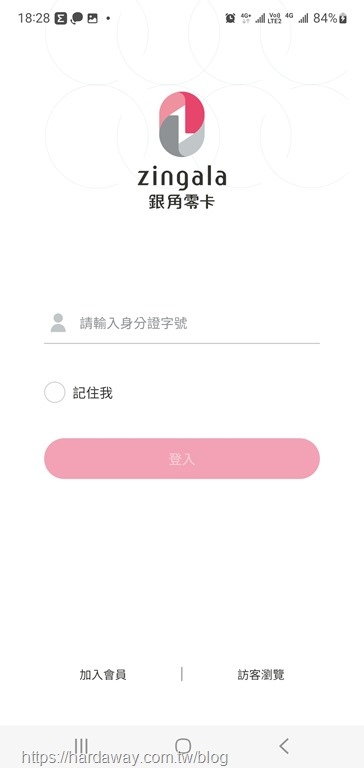Tap the user silhouette icon
This screenshot has height=768, width=364.
click(58, 323)
